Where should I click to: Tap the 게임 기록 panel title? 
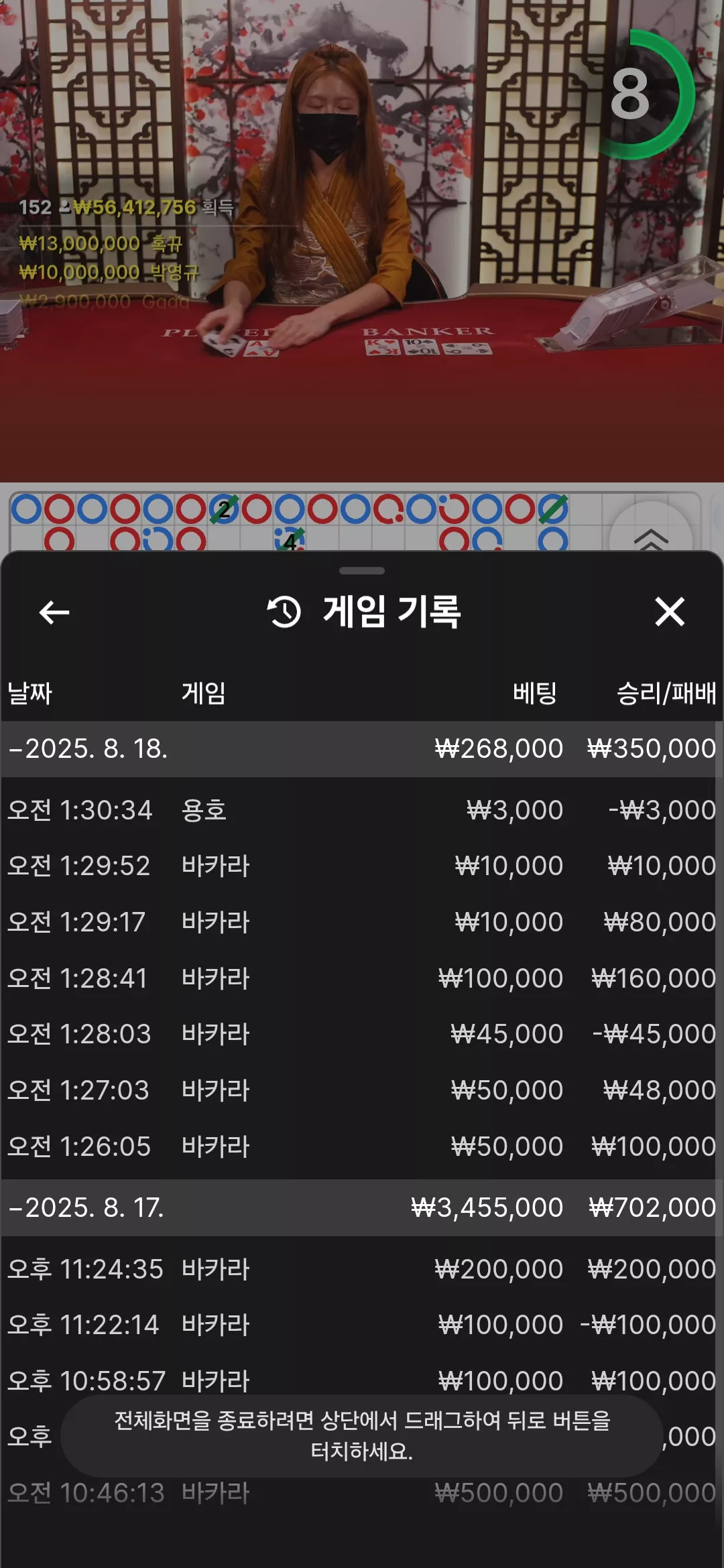392,612
